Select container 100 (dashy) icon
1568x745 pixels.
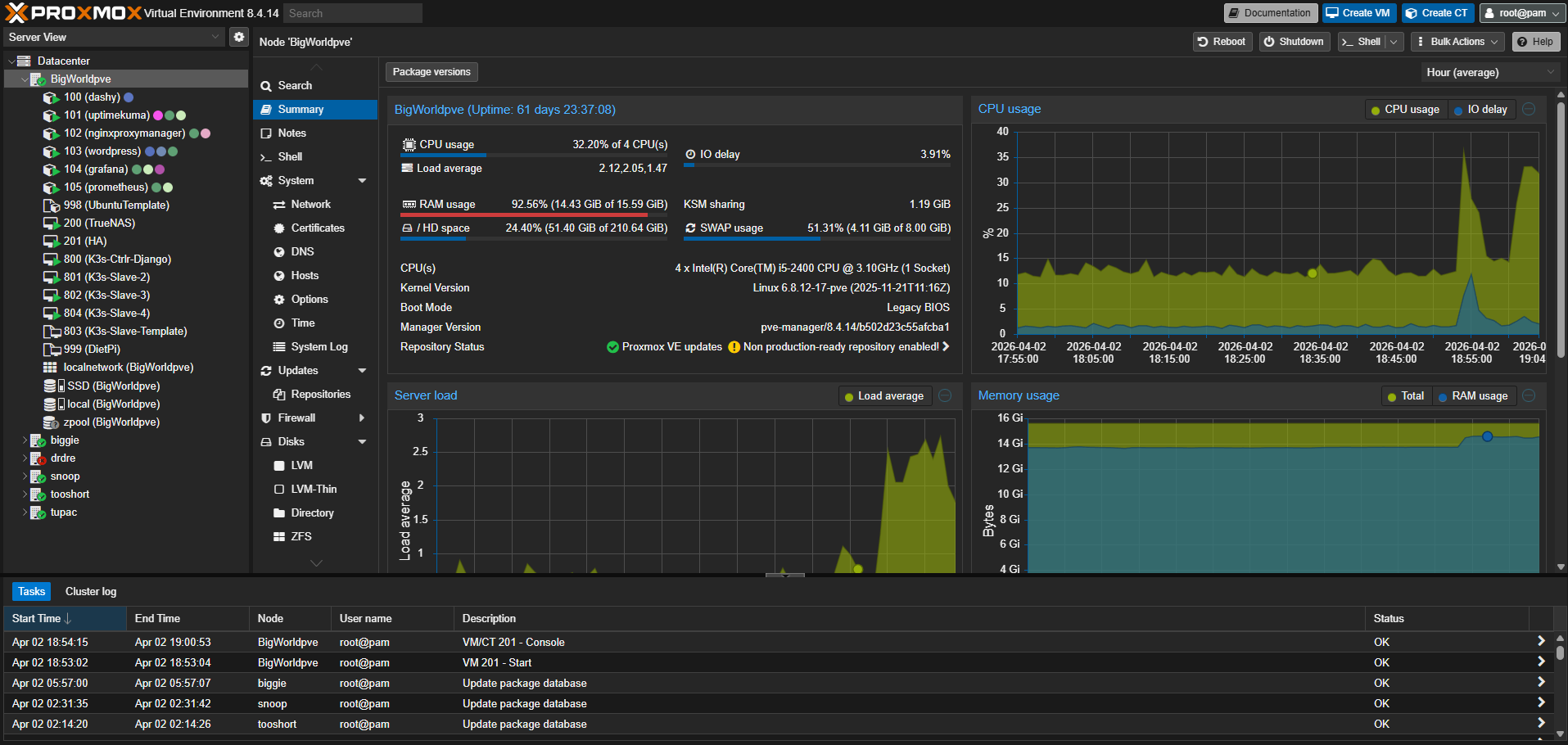click(x=51, y=97)
